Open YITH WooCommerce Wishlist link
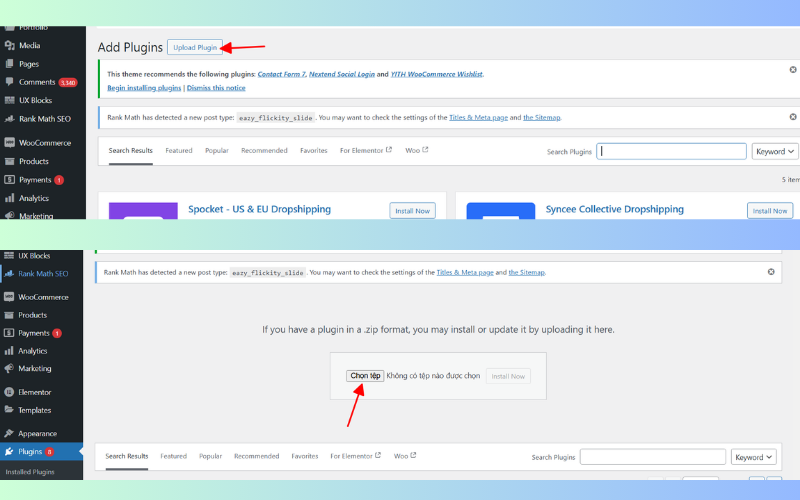 (x=436, y=74)
